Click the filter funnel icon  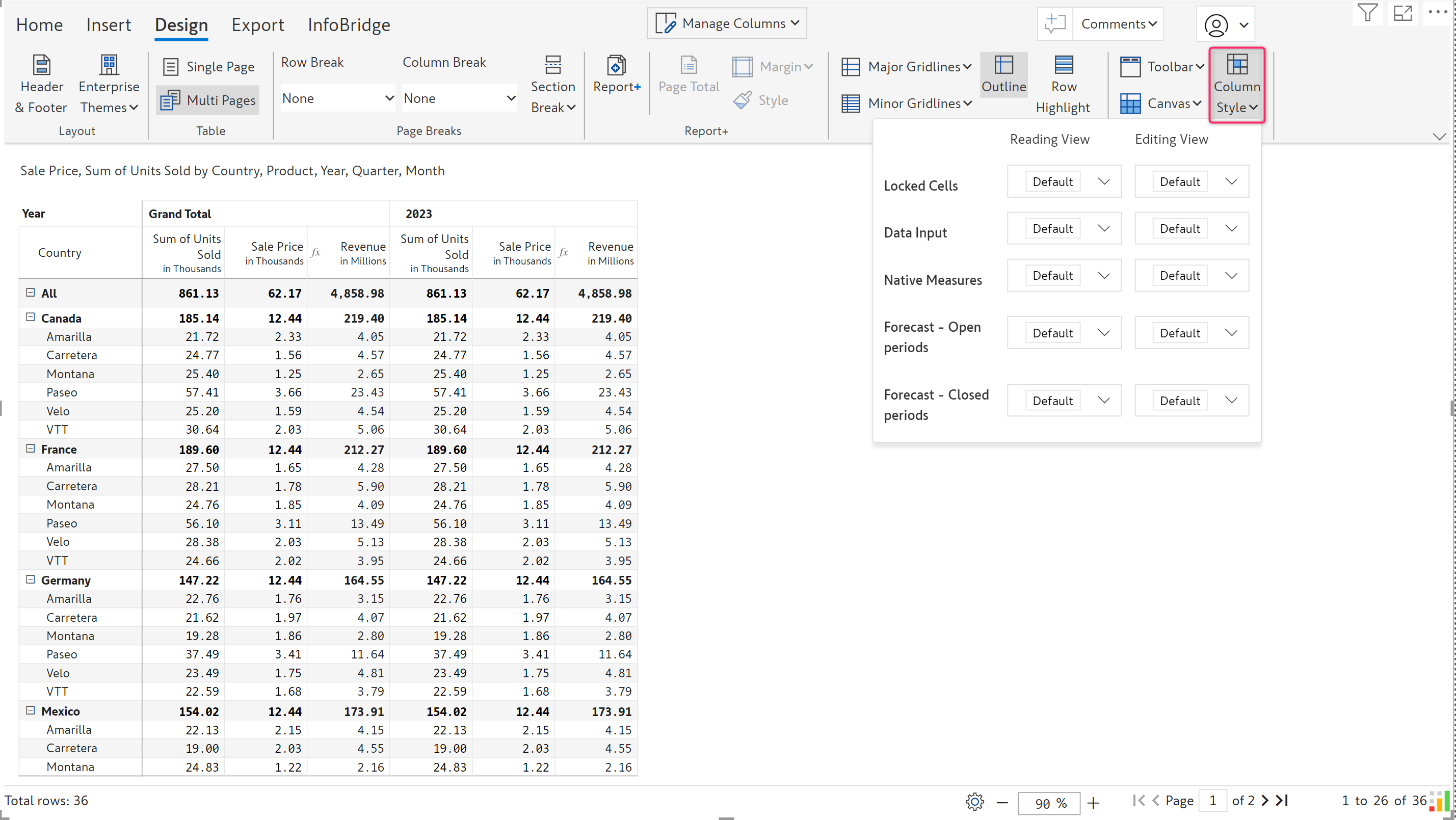pyautogui.click(x=1367, y=12)
